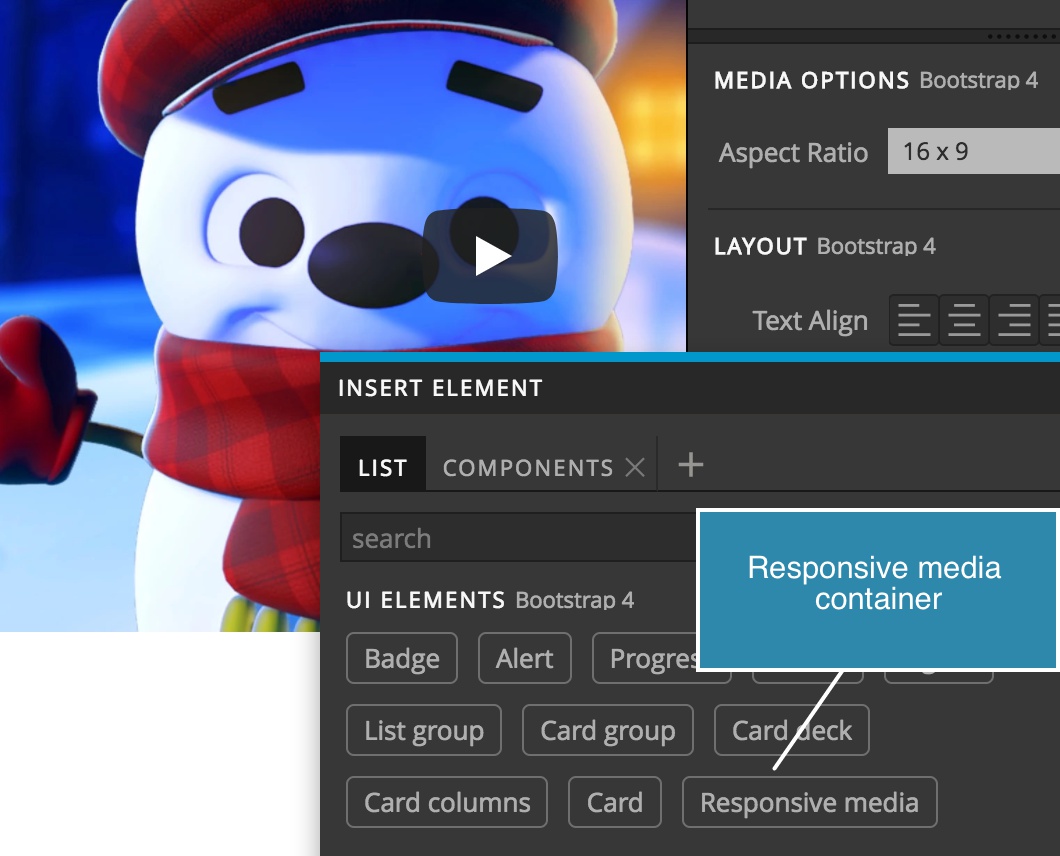Click the Text Align label

click(810, 320)
